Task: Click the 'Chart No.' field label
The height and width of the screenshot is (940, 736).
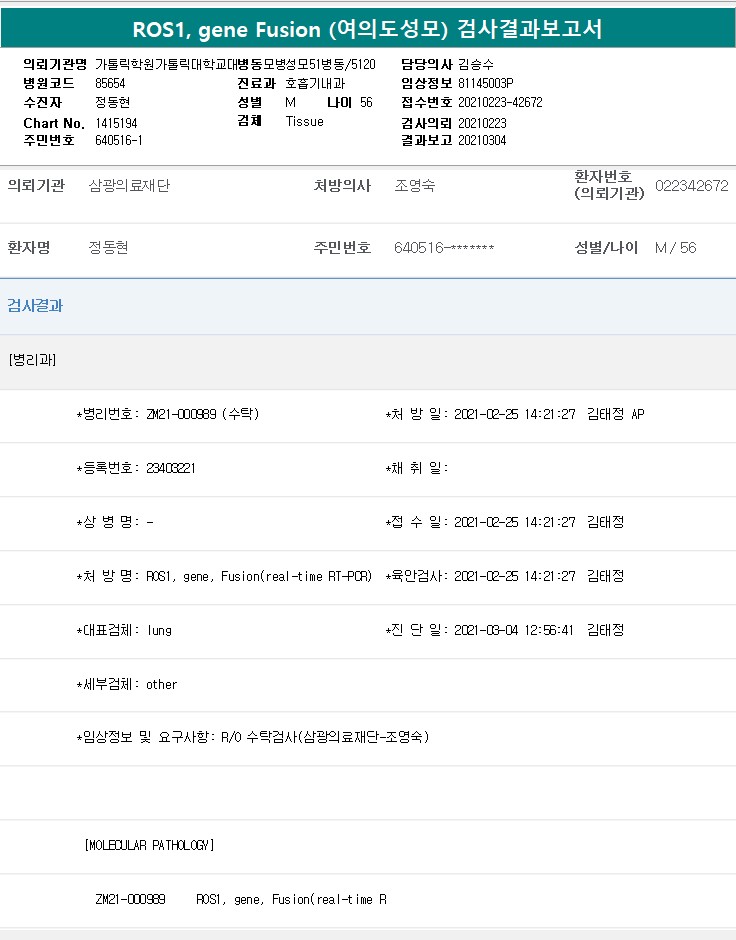Action: pos(54,123)
